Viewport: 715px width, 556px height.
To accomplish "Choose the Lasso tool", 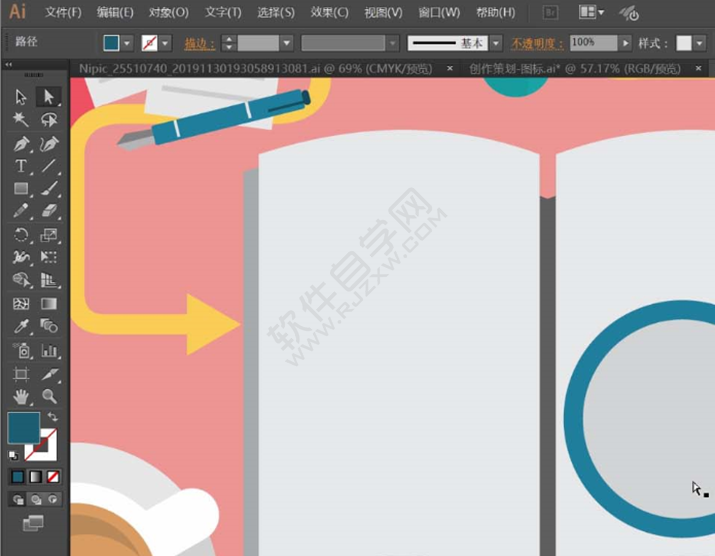I will click(x=48, y=120).
